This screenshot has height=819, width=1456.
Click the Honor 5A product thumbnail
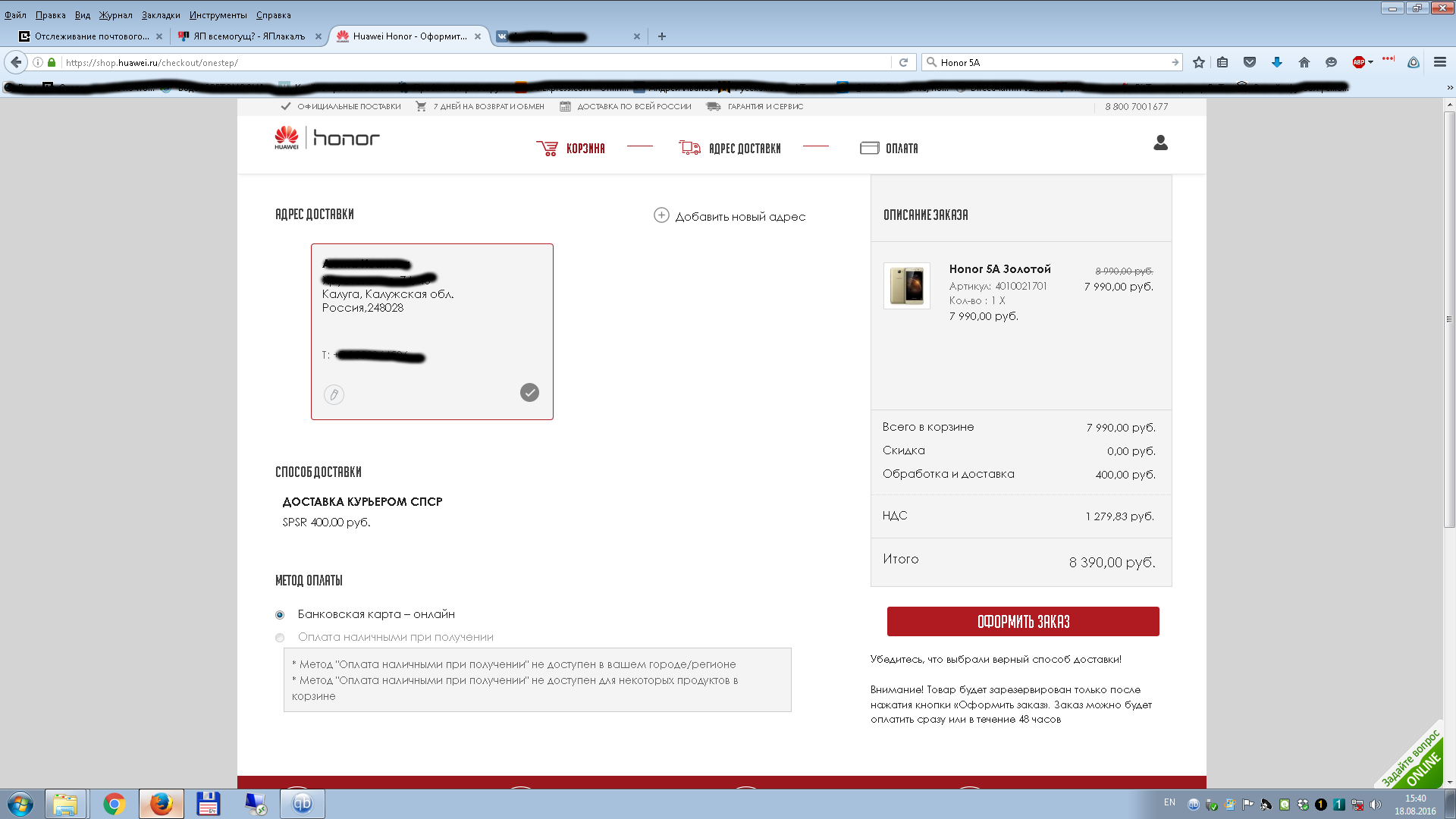[x=907, y=286]
